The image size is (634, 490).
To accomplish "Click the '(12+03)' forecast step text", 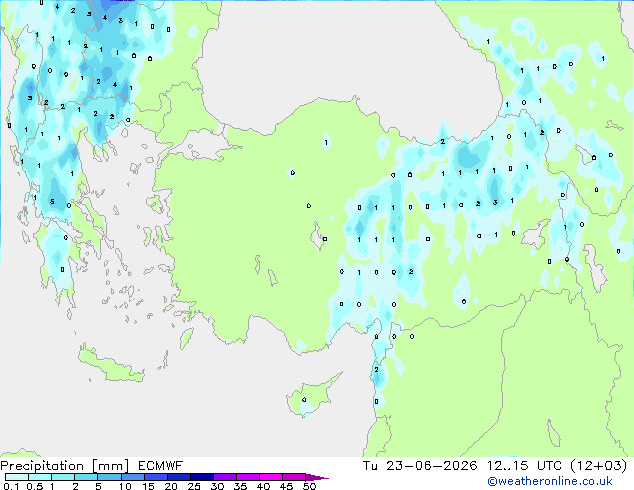I will (x=599, y=466).
